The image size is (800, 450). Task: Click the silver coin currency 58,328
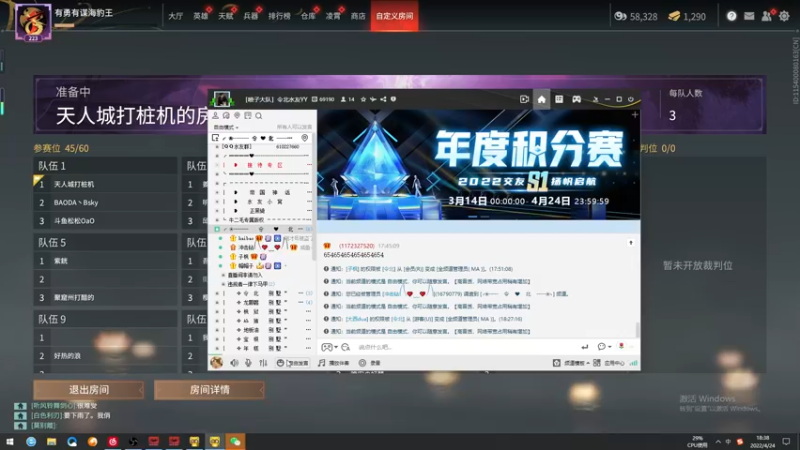pyautogui.click(x=636, y=16)
